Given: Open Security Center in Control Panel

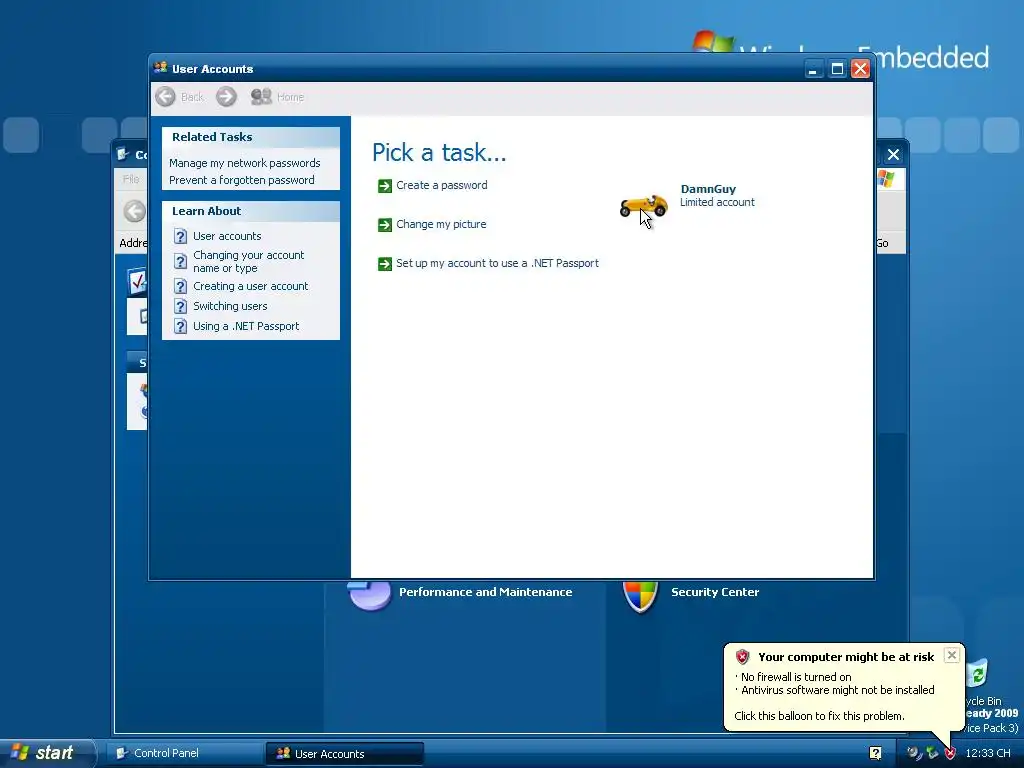Looking at the screenshot, I should click(x=714, y=592).
